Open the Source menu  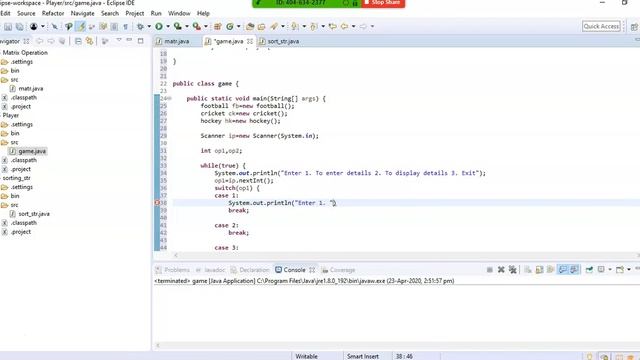pos(26,13)
